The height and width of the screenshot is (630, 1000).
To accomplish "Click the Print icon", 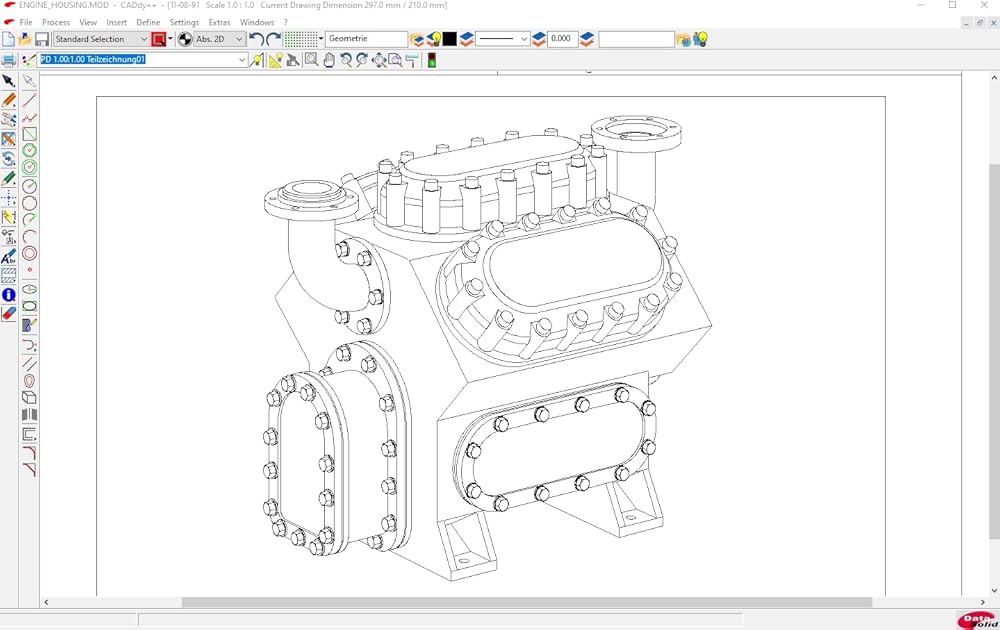I will (8, 60).
